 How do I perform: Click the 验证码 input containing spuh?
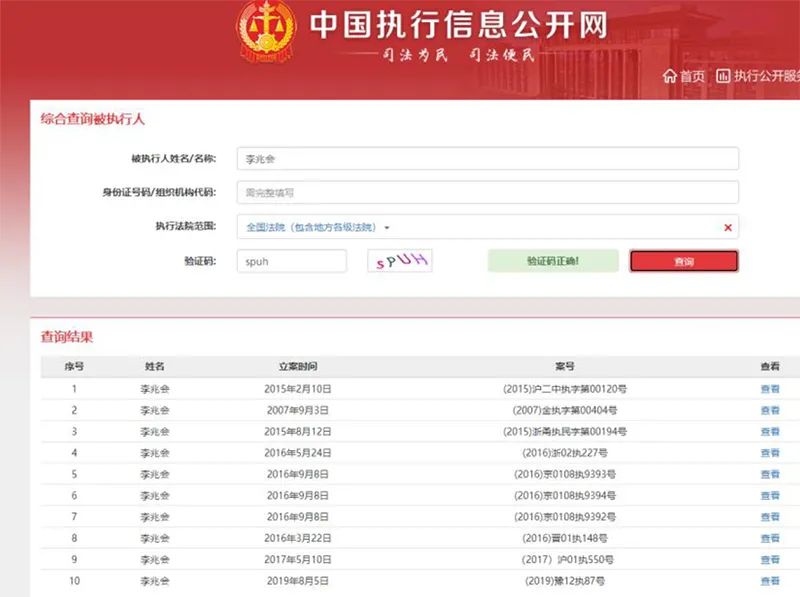click(291, 261)
